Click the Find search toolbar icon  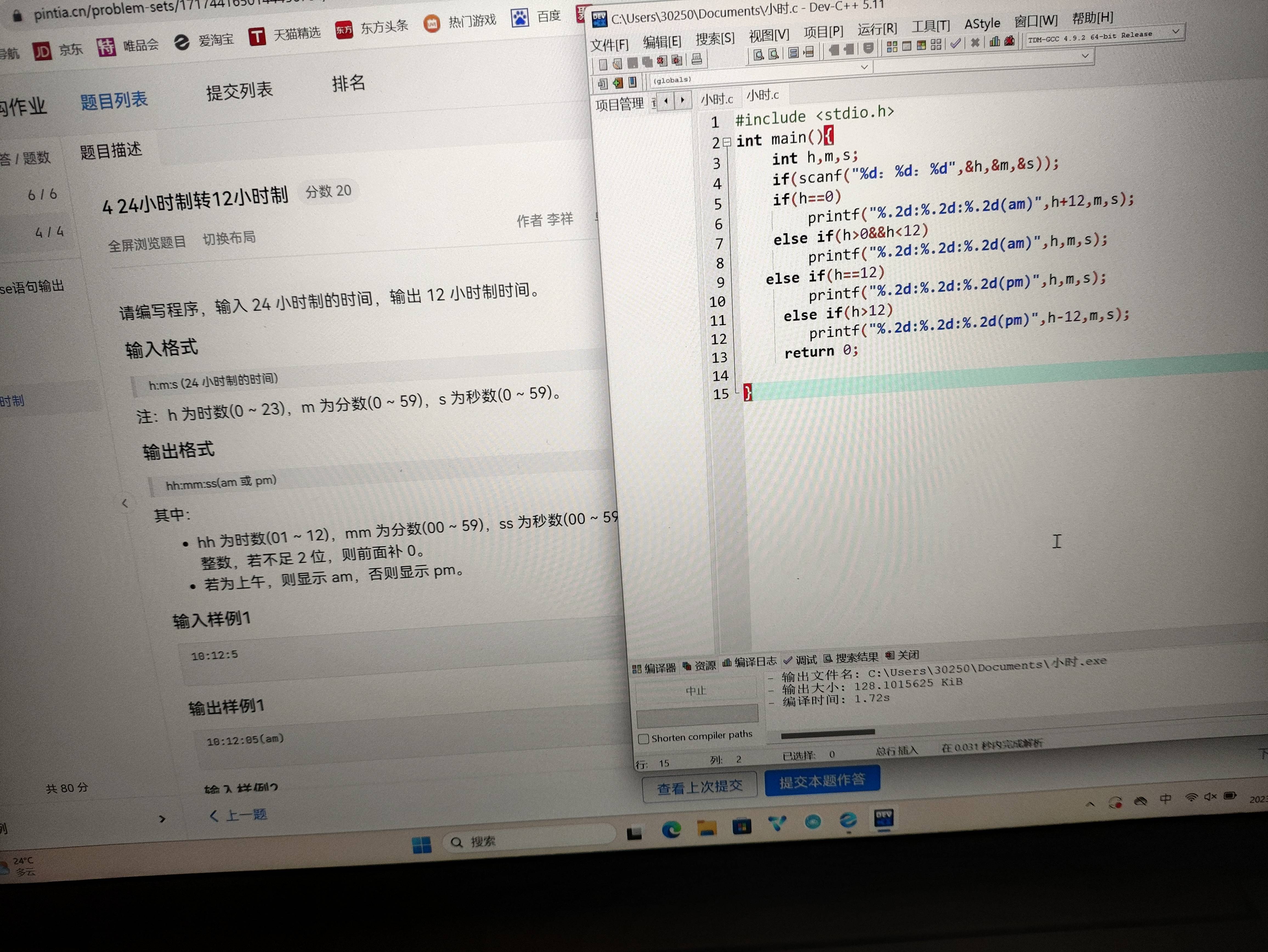[x=758, y=55]
